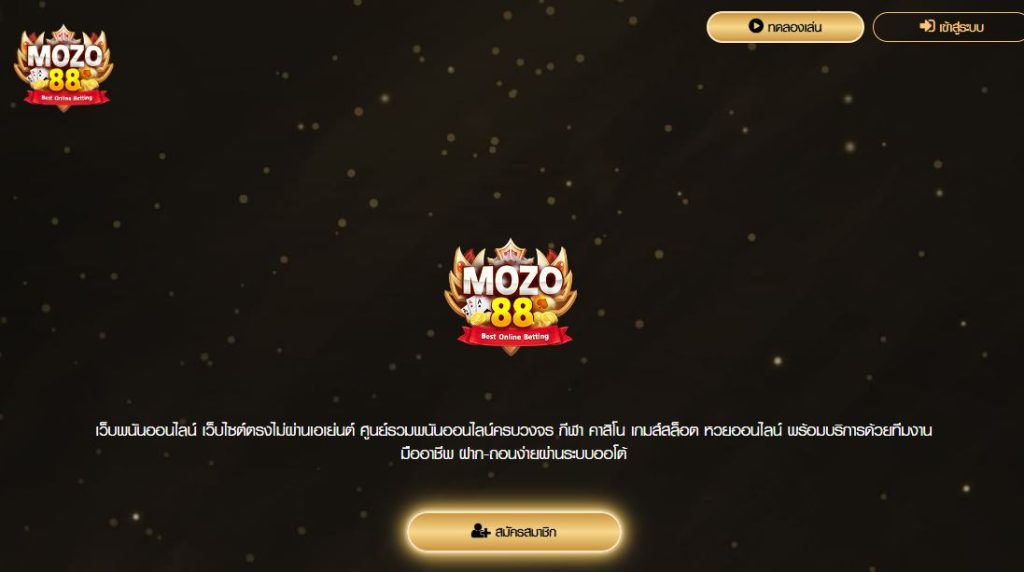Click the large center MOZO88 logo
The width and height of the screenshot is (1024, 572).
[x=511, y=297]
